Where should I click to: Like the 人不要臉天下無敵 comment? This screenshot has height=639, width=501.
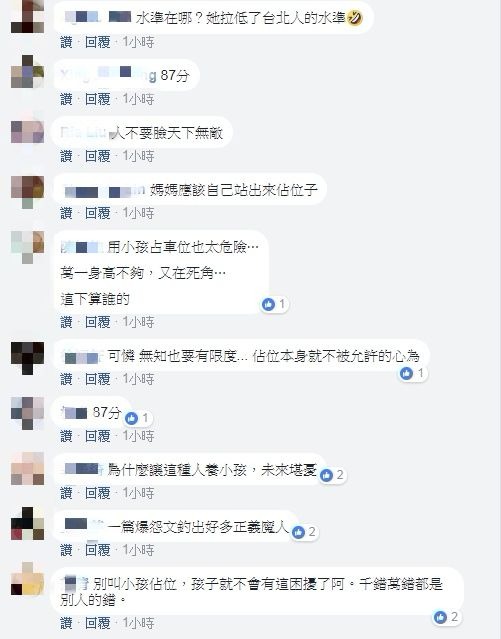point(66,156)
